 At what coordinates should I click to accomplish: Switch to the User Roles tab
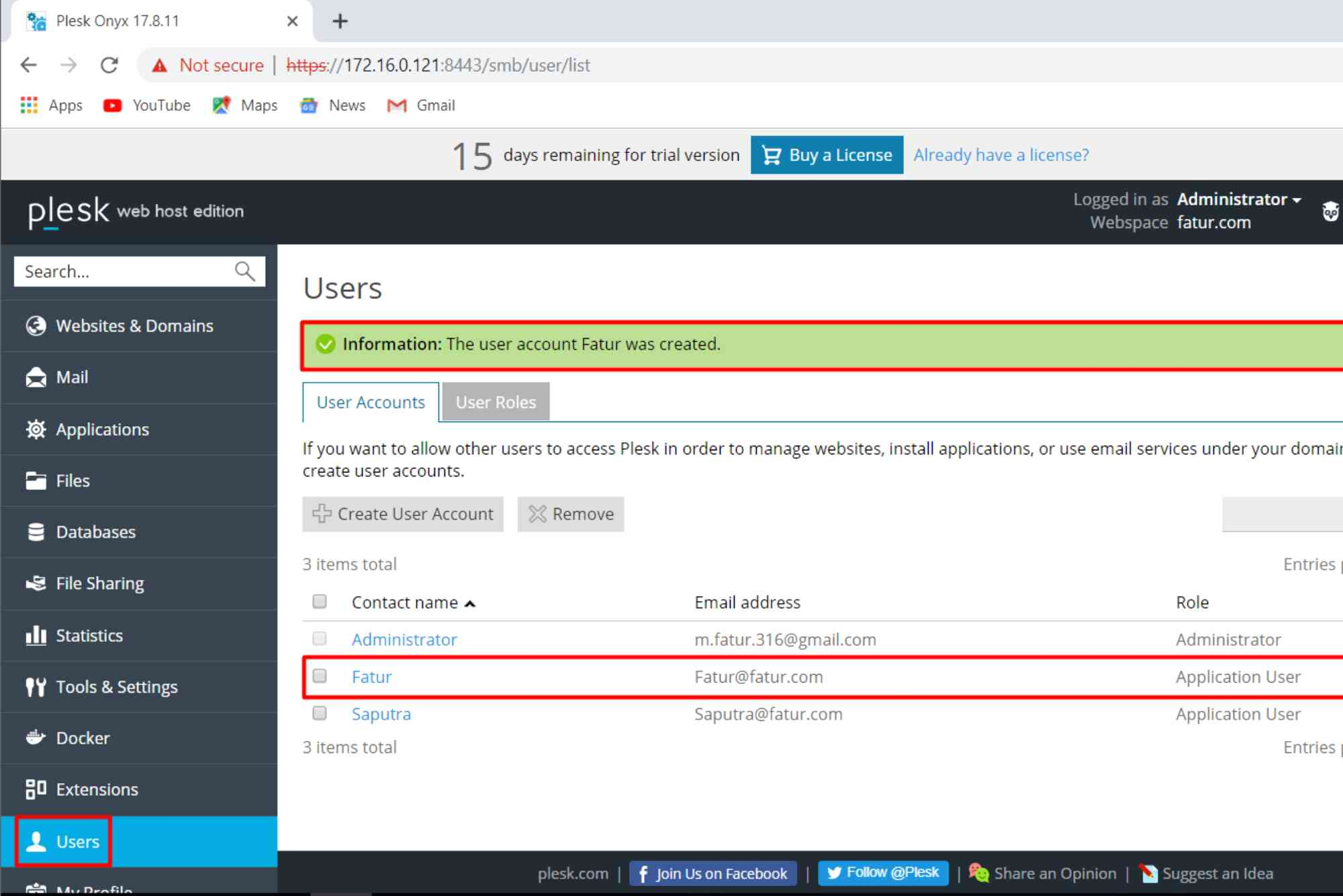[x=495, y=401]
